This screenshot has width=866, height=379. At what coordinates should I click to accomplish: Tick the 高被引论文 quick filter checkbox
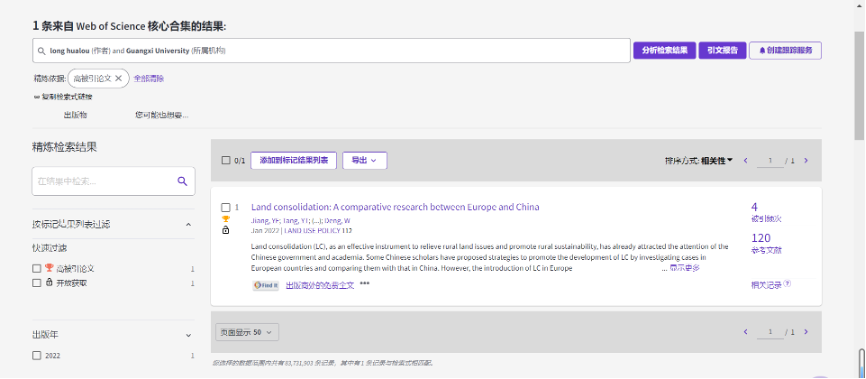click(36, 269)
